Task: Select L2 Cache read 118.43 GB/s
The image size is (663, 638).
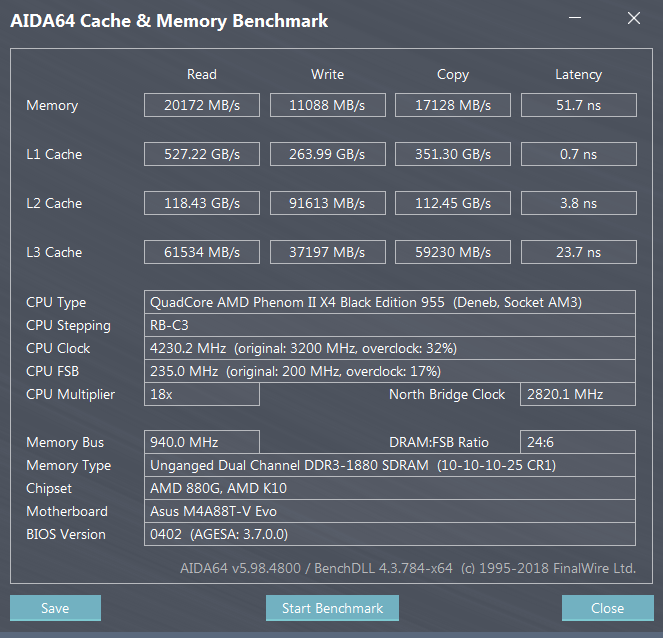Action: coord(202,203)
